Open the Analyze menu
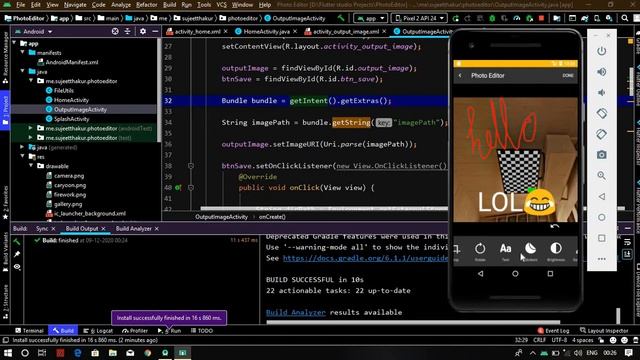Viewport: 640px width, 360px height. point(121,5)
